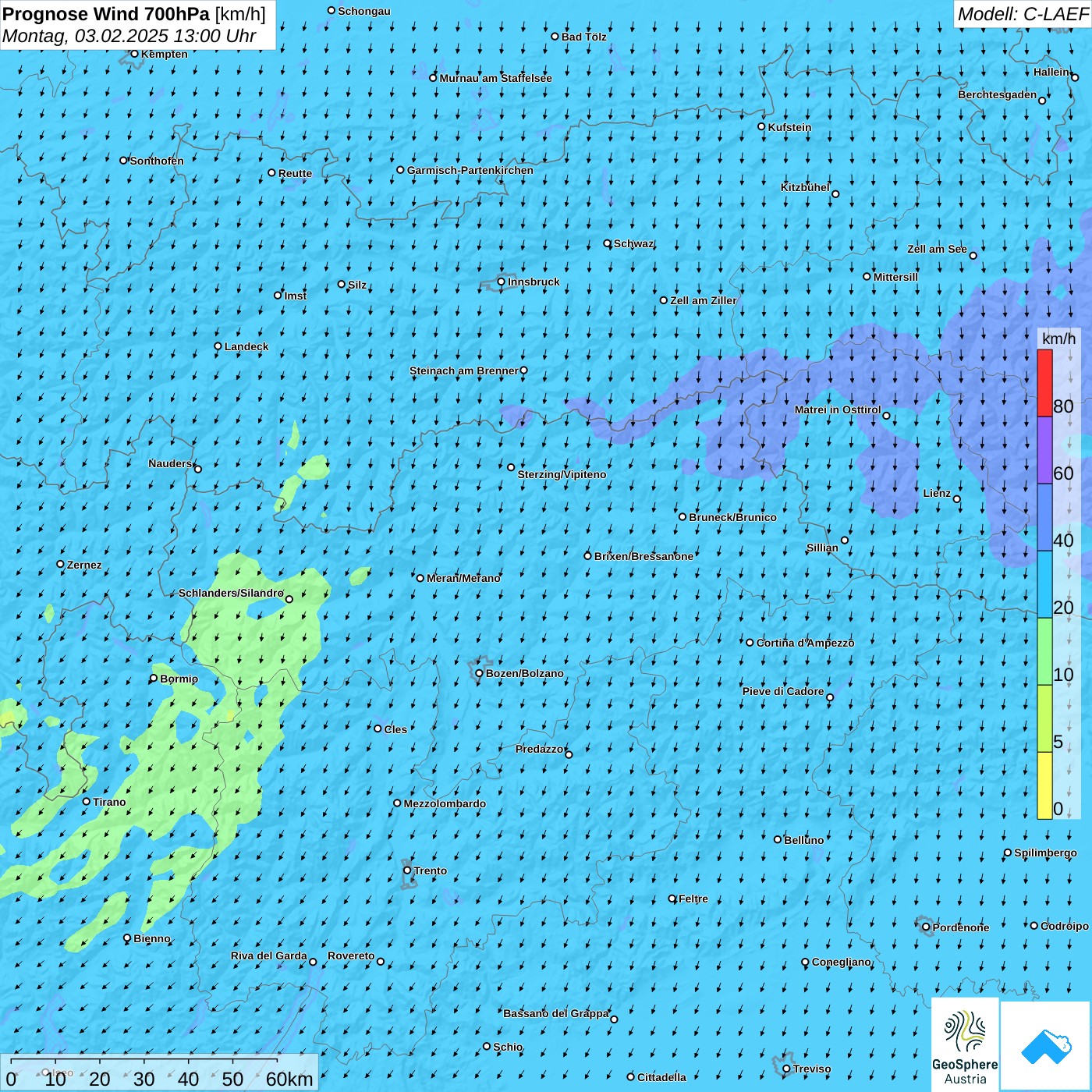Click the Kempten city label
The height and width of the screenshot is (1092, 1092).
165,54
